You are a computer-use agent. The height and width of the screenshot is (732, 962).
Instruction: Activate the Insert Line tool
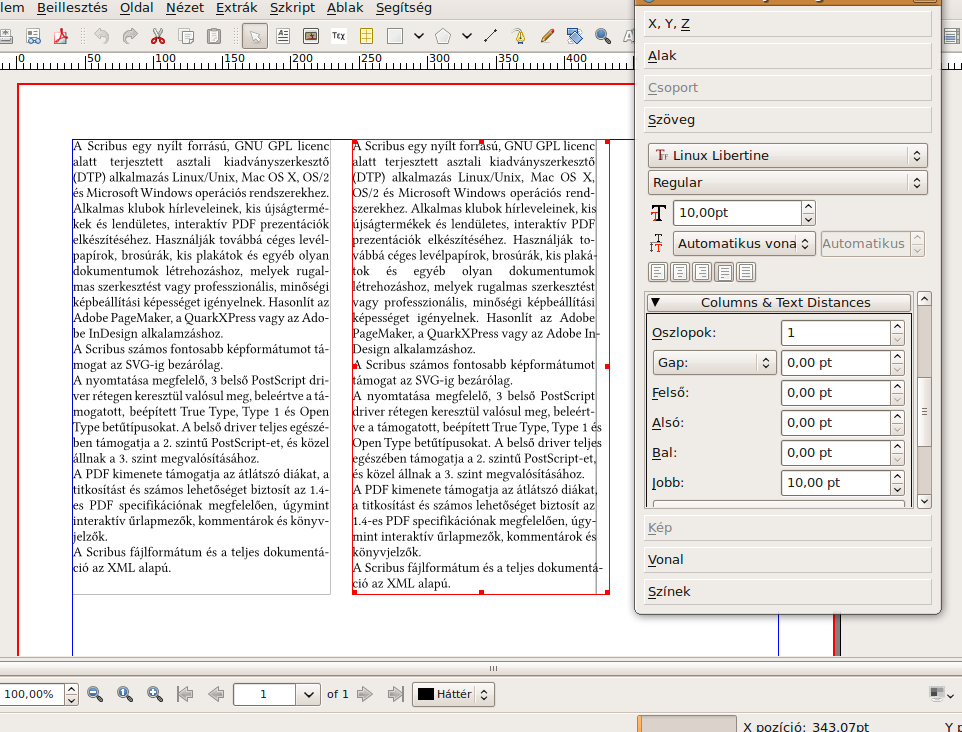coord(491,37)
